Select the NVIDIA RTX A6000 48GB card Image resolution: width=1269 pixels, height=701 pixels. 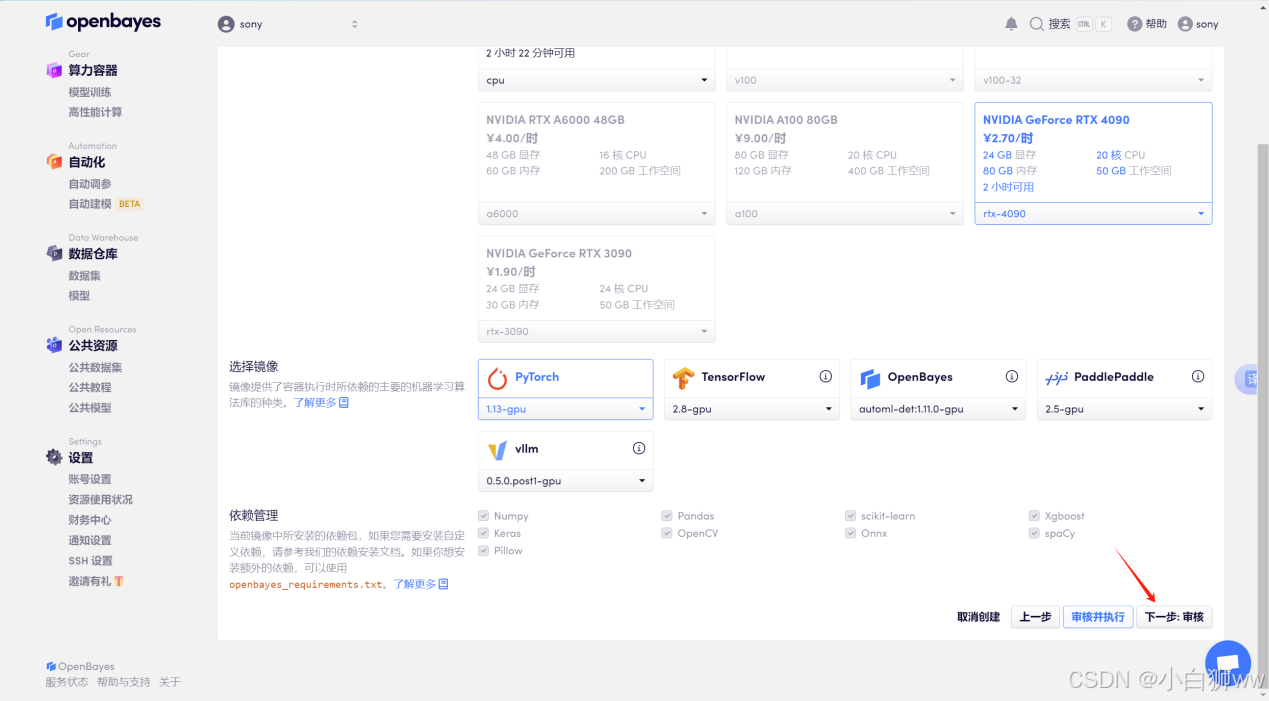pos(597,163)
